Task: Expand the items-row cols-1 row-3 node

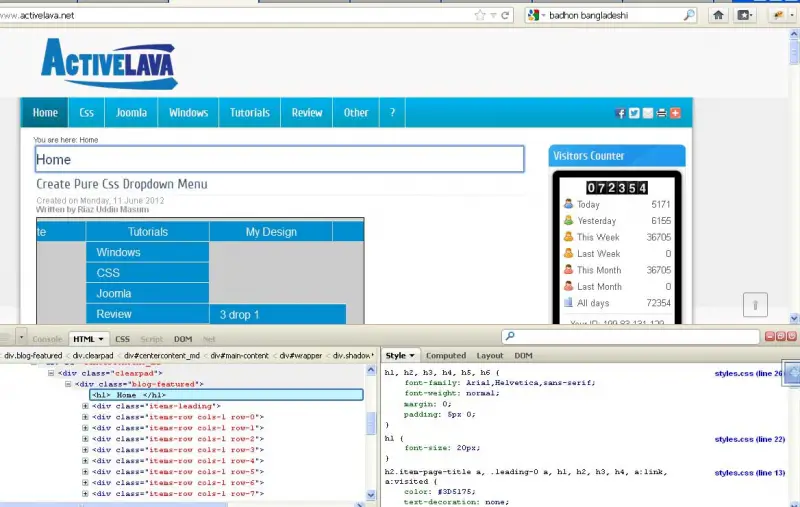Action: (85, 450)
